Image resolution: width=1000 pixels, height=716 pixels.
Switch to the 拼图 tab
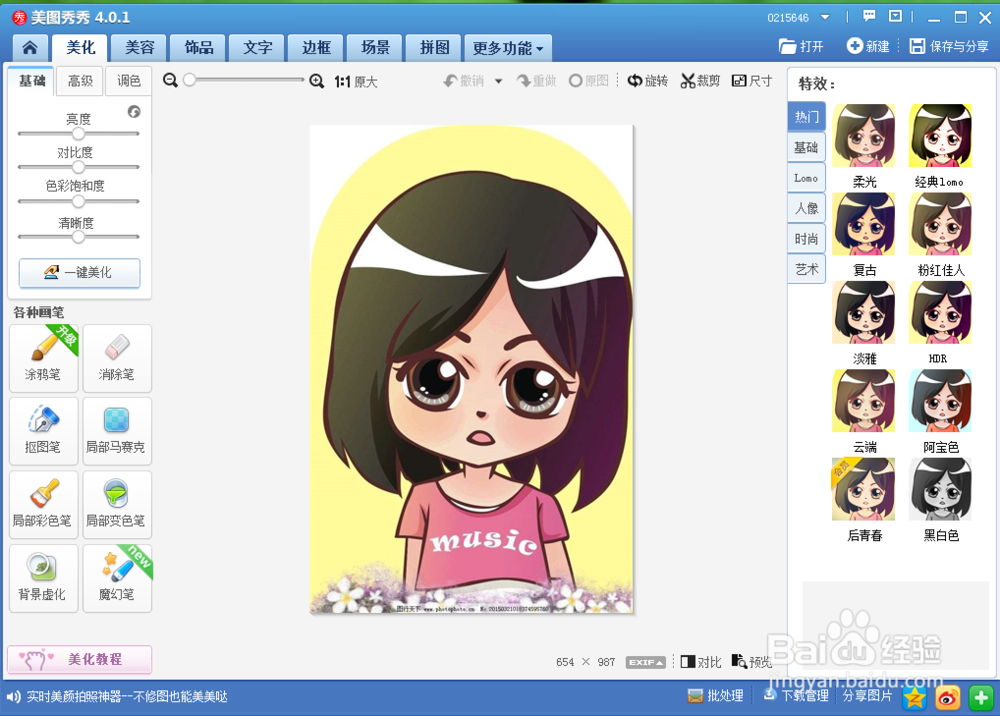[434, 48]
